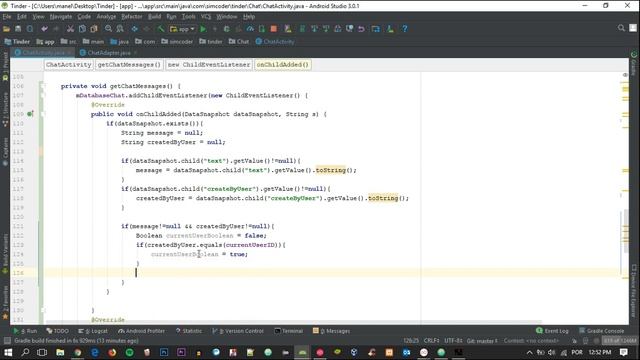Open the Navigate menu

click(61, 17)
